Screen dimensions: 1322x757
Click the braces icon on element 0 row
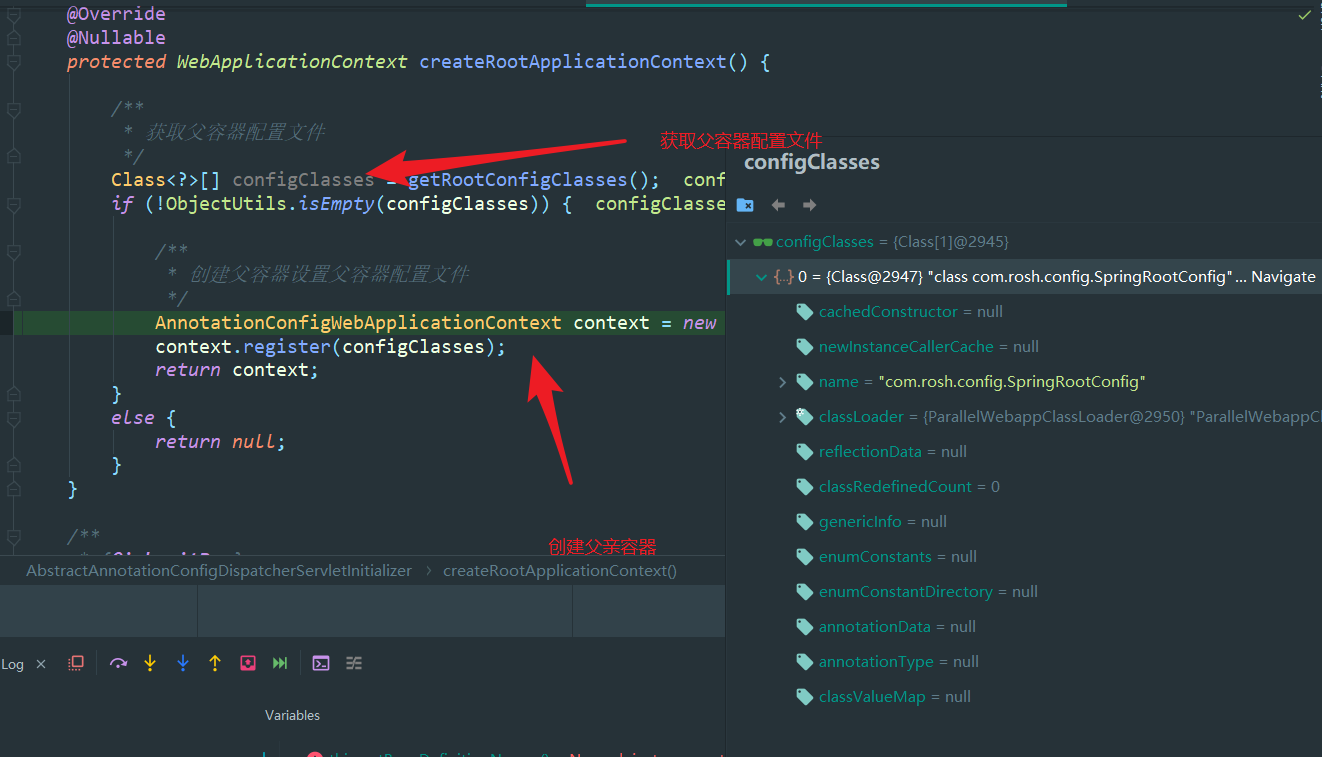tap(784, 277)
